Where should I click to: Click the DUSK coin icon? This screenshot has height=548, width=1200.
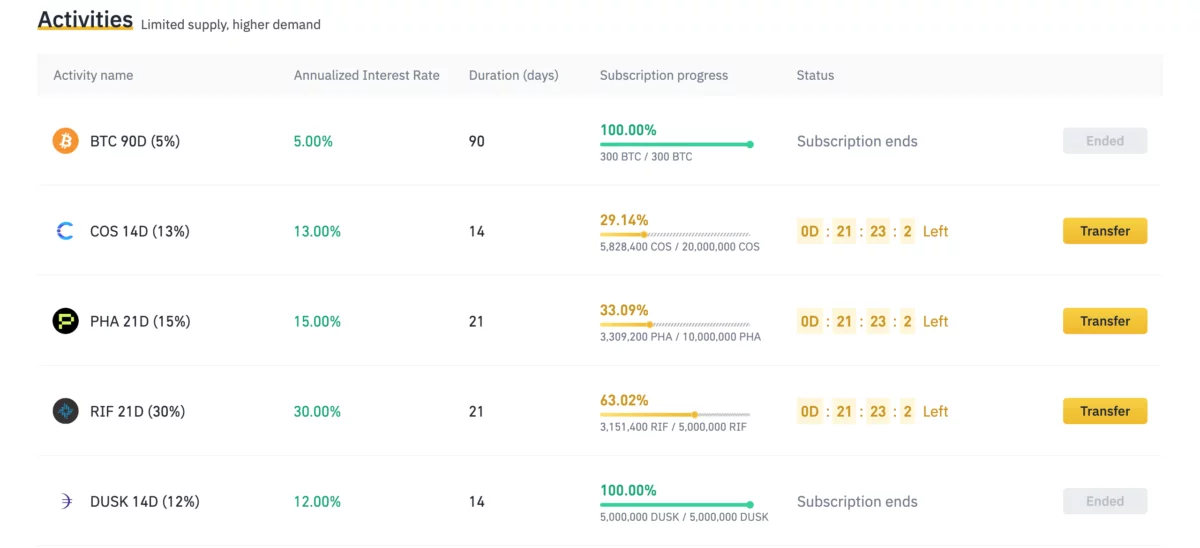tap(65, 501)
